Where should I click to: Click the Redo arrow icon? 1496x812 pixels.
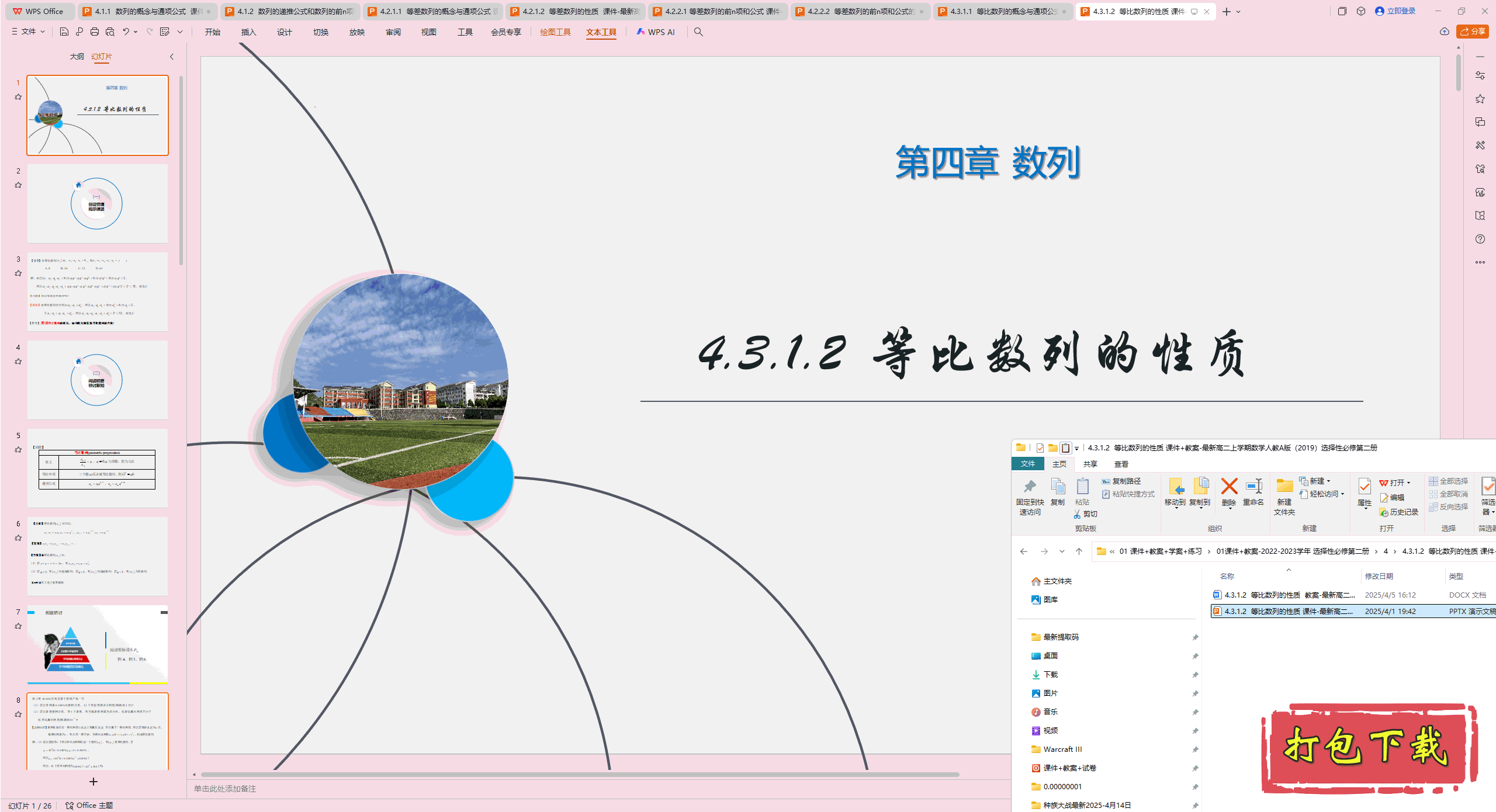pos(150,32)
